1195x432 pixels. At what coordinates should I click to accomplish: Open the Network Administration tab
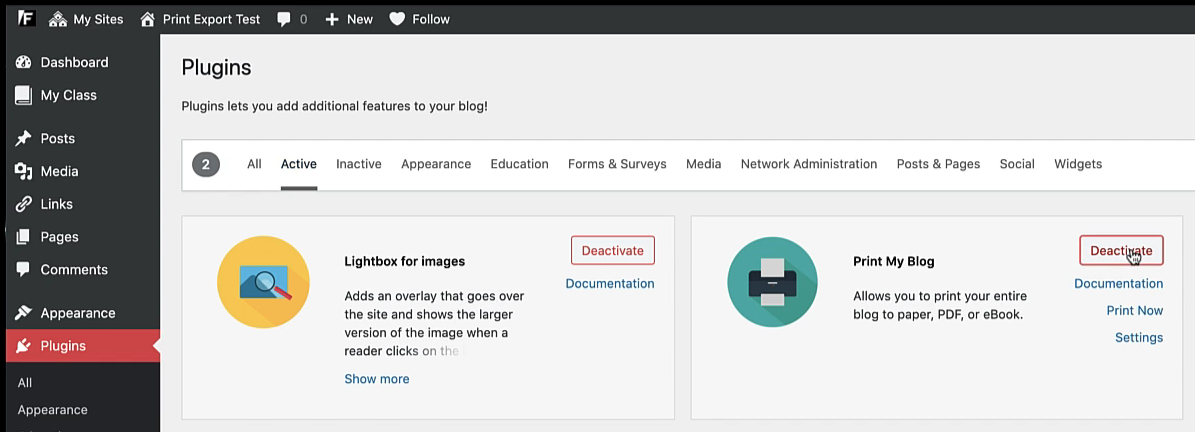[809, 164]
